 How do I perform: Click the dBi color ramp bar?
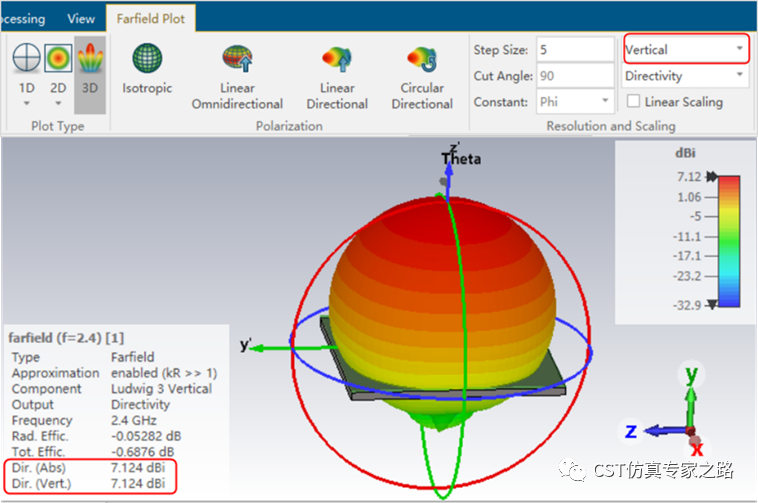pyautogui.click(x=729, y=242)
